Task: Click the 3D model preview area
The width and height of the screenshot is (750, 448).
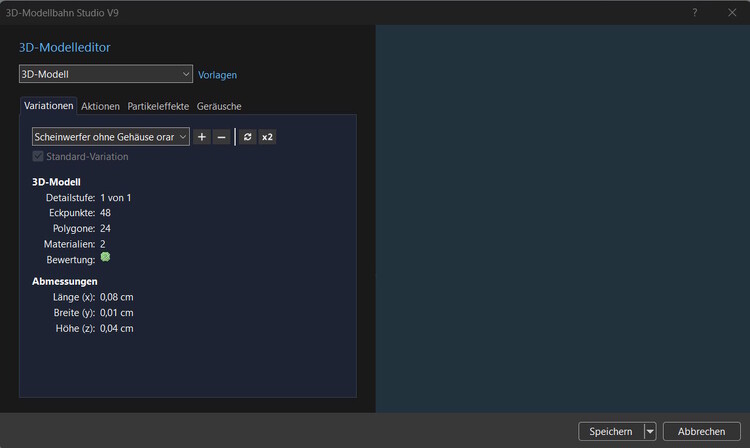Action: point(562,219)
